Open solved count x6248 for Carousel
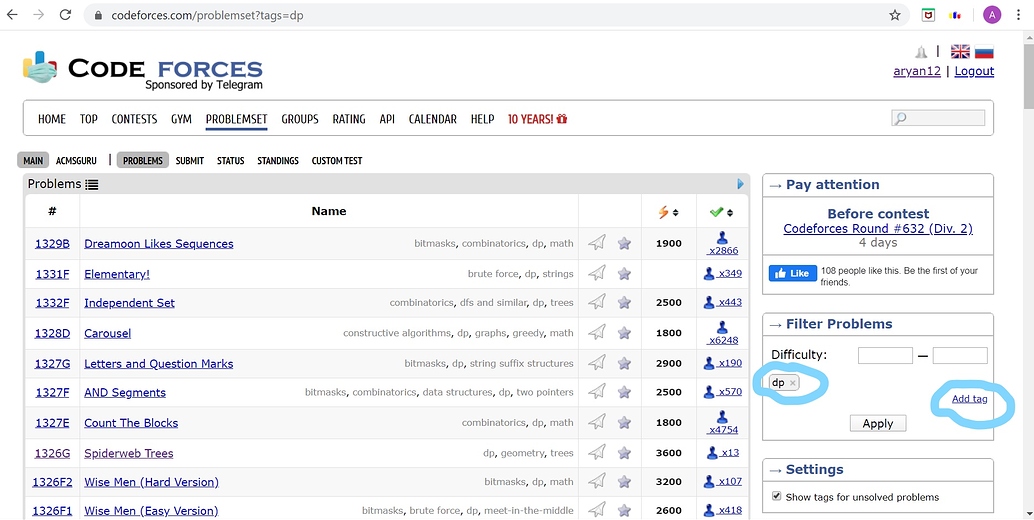Screen dimensions: 1034x520 (x=723, y=340)
